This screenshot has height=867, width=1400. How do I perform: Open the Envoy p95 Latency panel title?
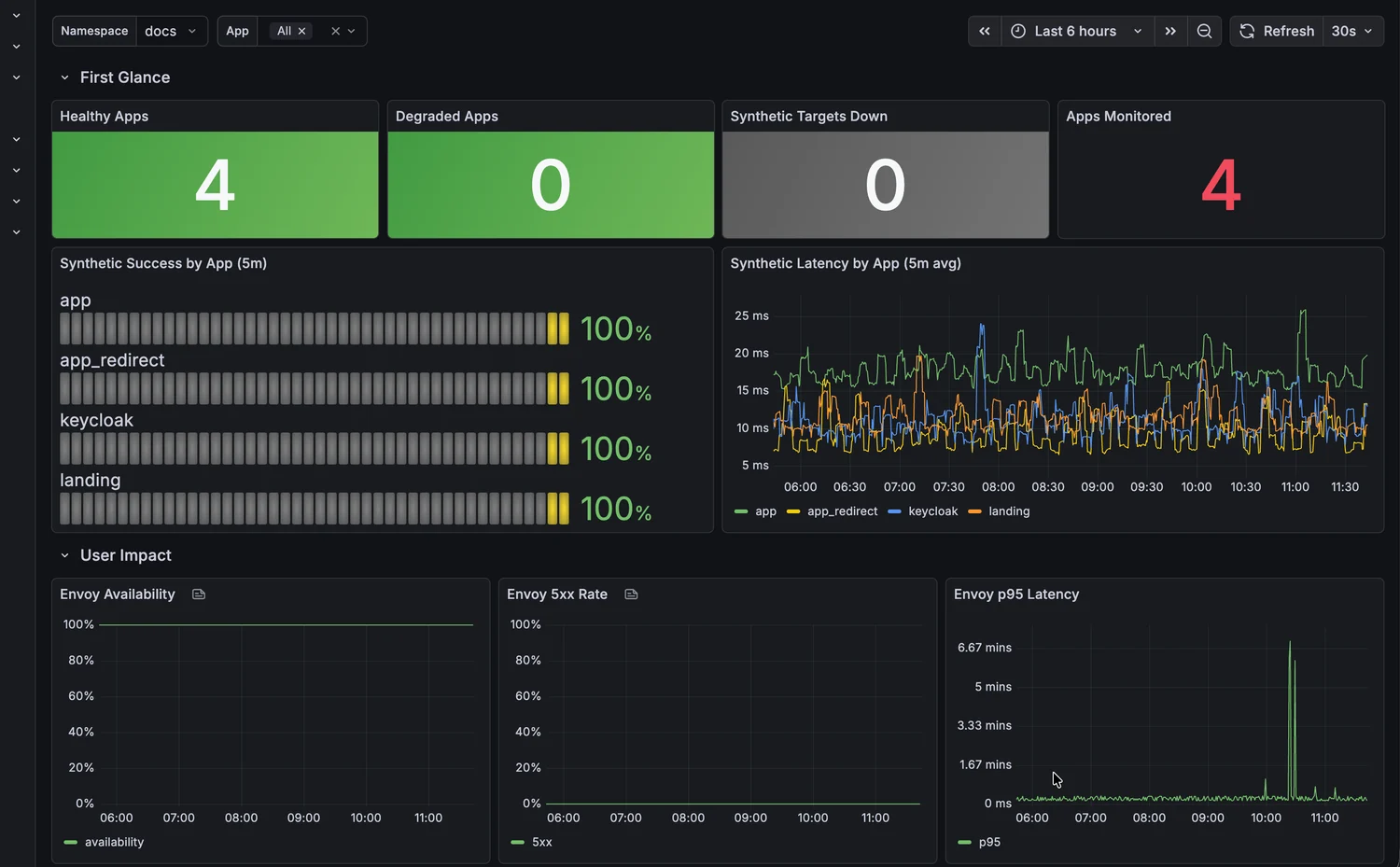click(x=1016, y=594)
